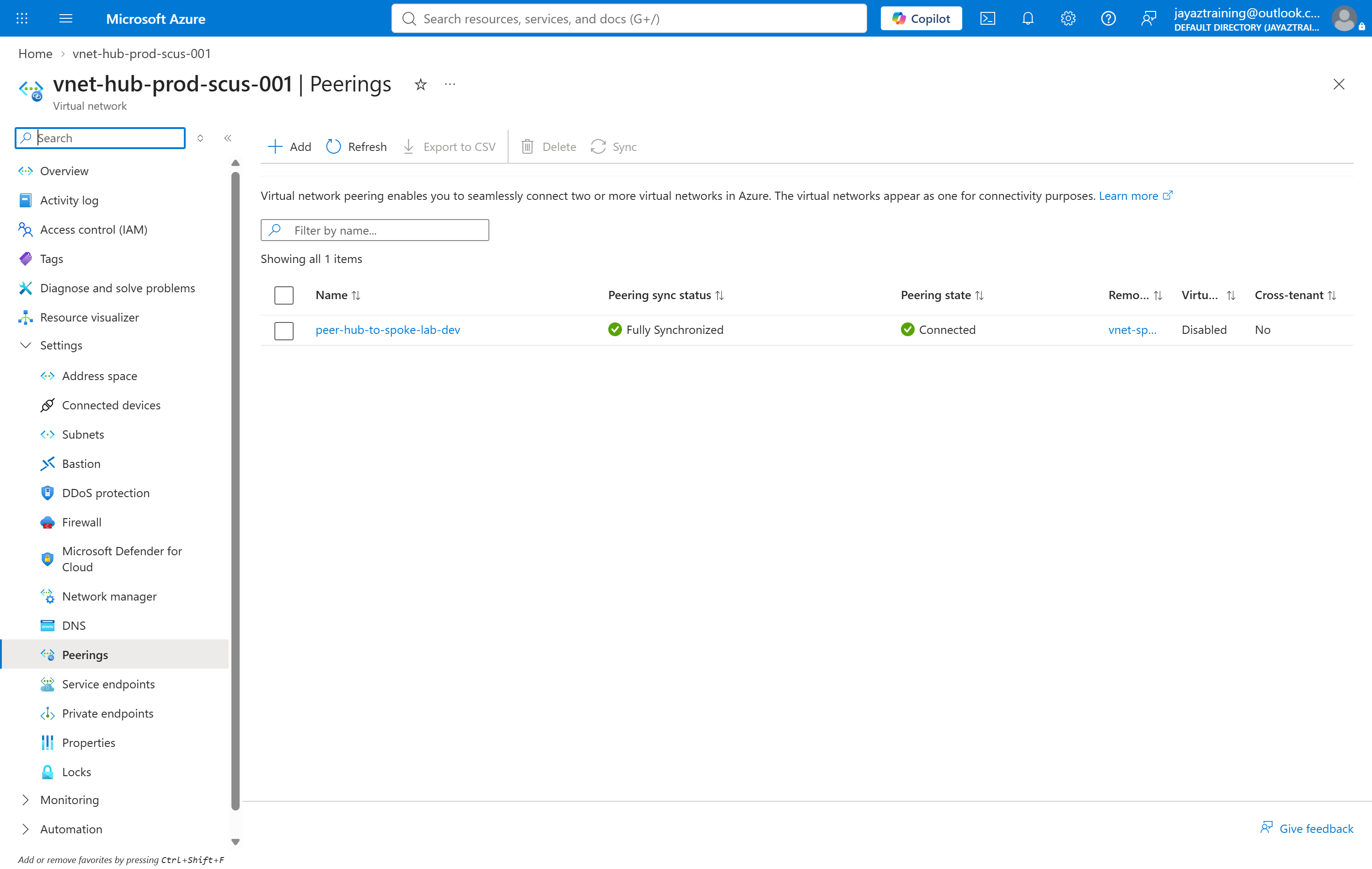Open the notifications bell
This screenshot has height=869, width=1372.
pos(1027,18)
